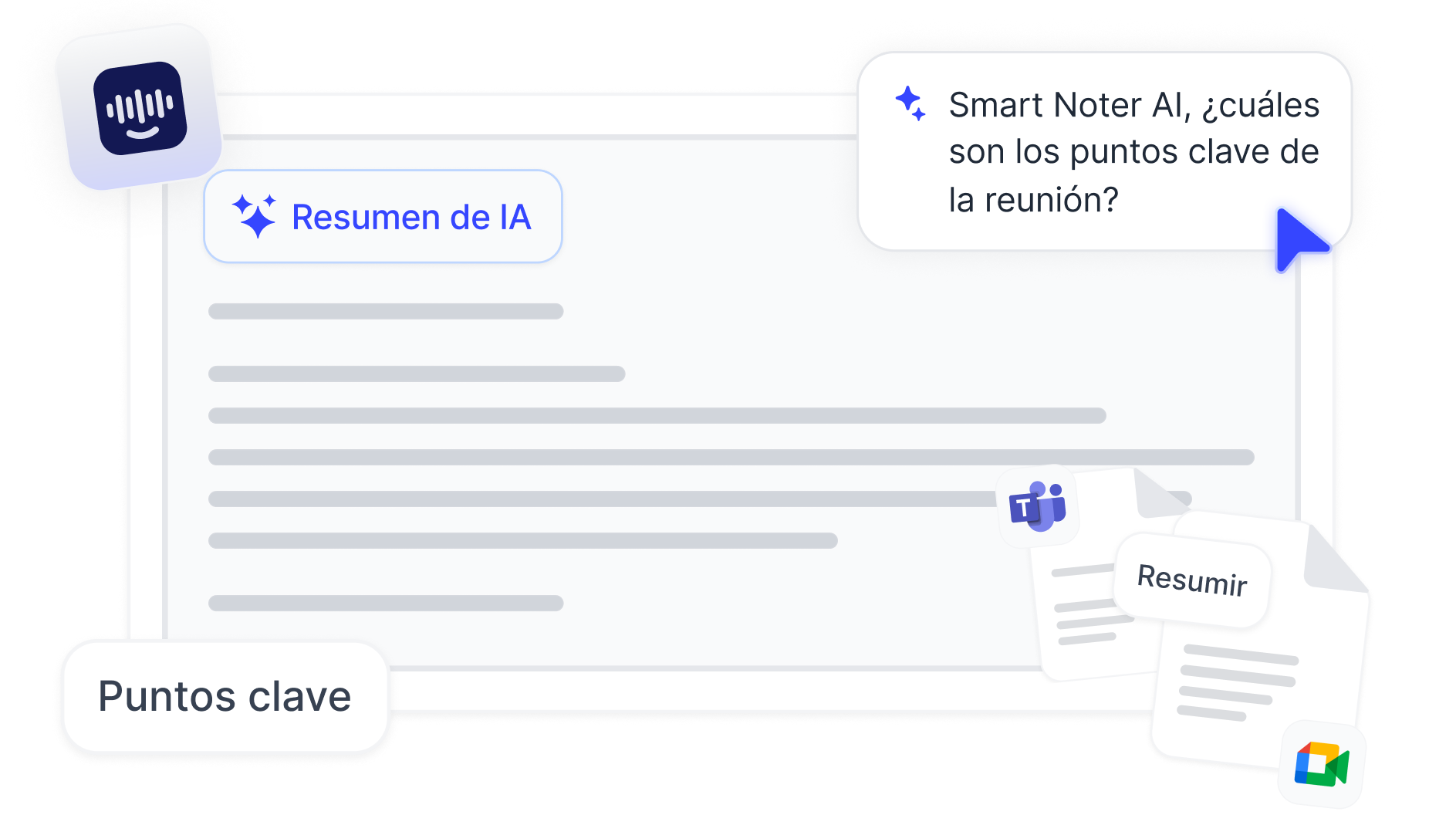This screenshot has height=815, width=1456.
Task: Select the Resumen de IA text label
Action: pyautogui.click(x=411, y=217)
